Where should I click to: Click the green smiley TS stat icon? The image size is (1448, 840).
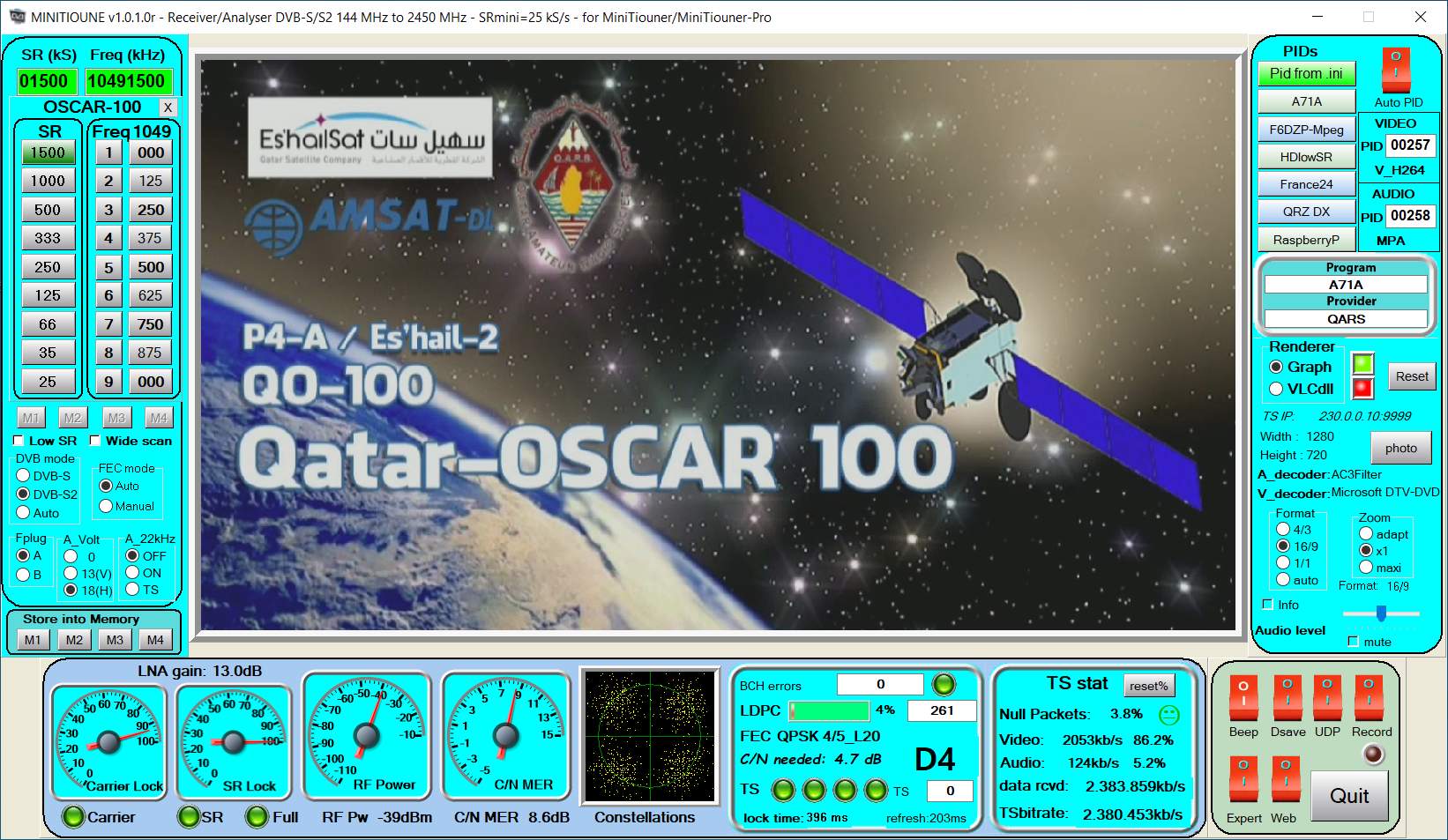pyautogui.click(x=1168, y=714)
